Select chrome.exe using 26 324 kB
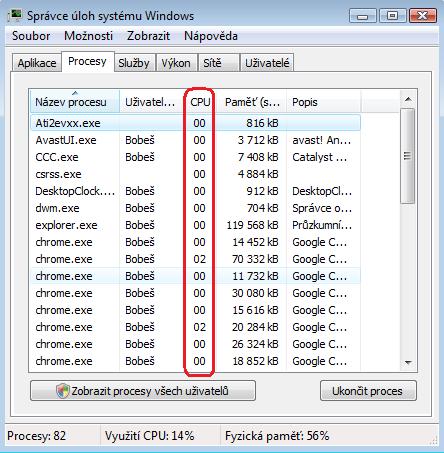Screen dimensions: 444x453 coord(195,344)
